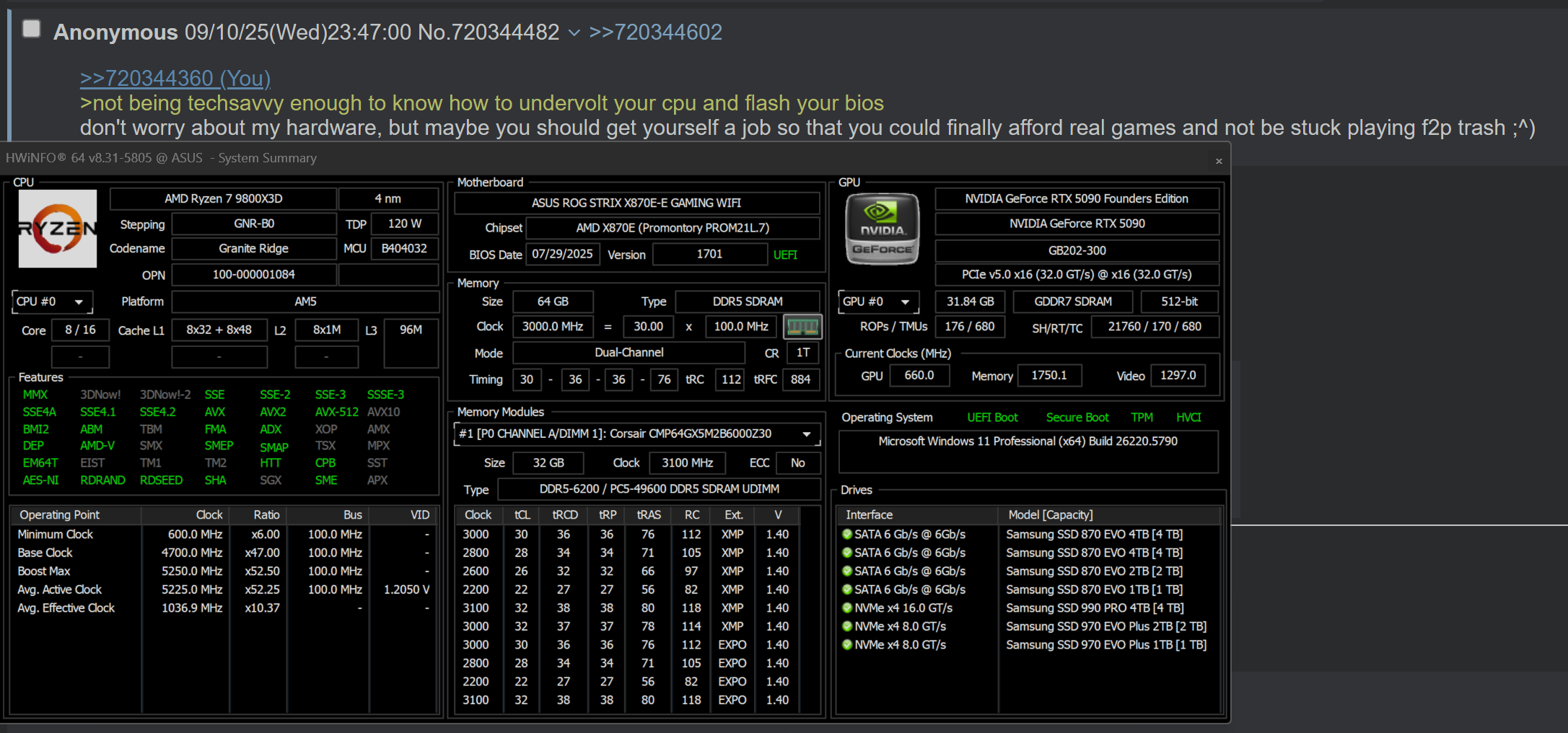This screenshot has width=1568, height=733.
Task: Click status icon for 970 EVO Plus 1TB drive
Action: pyautogui.click(x=847, y=645)
